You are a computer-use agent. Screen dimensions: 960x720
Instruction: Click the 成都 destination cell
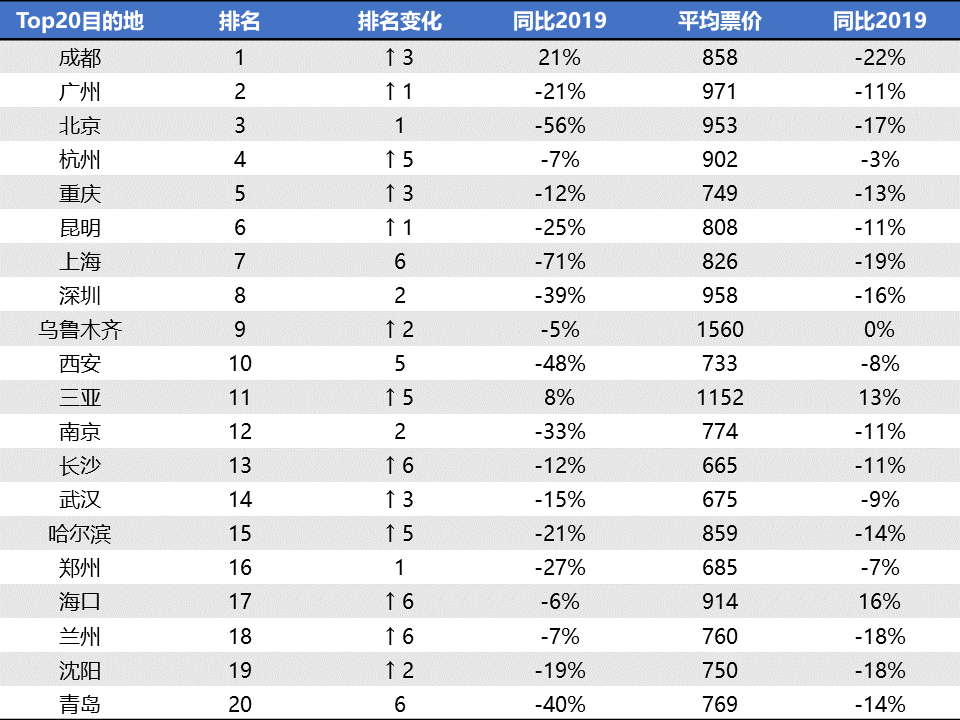80,58
